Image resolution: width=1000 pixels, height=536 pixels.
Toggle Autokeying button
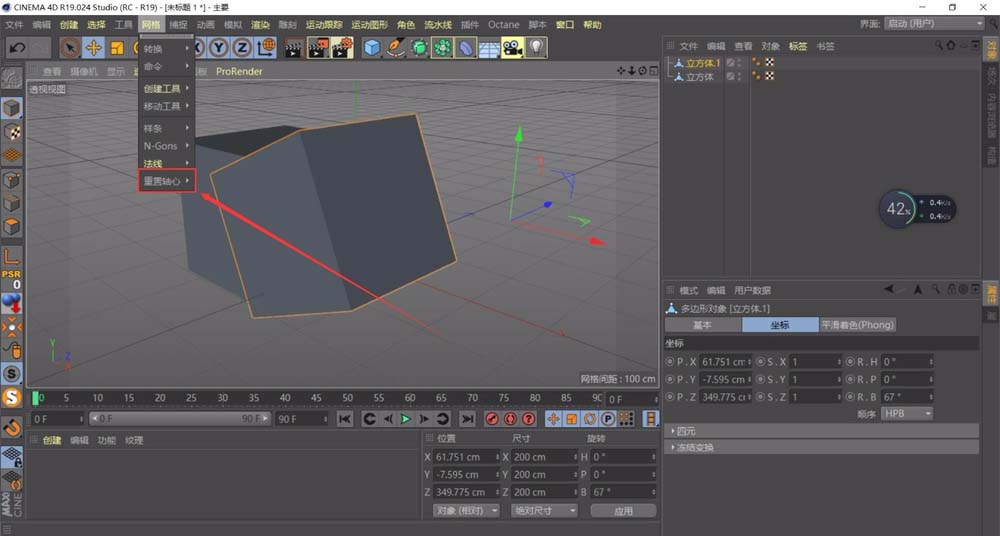(510, 419)
